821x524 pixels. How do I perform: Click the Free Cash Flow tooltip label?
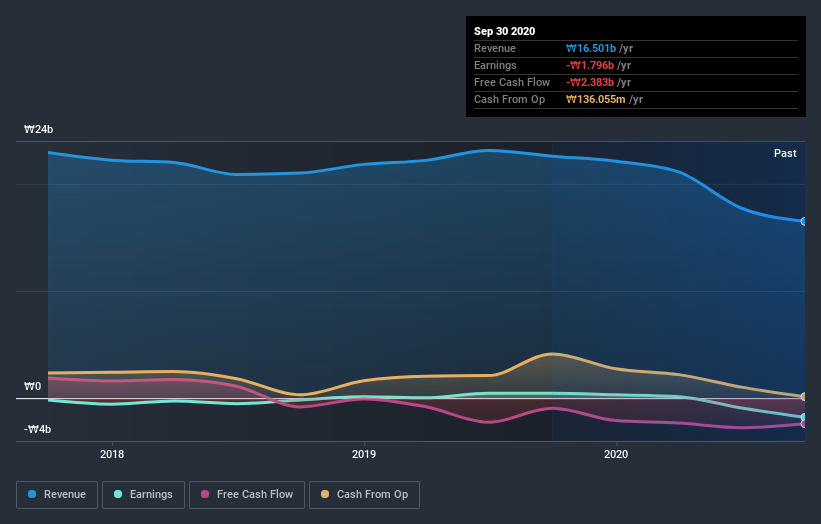(x=512, y=82)
